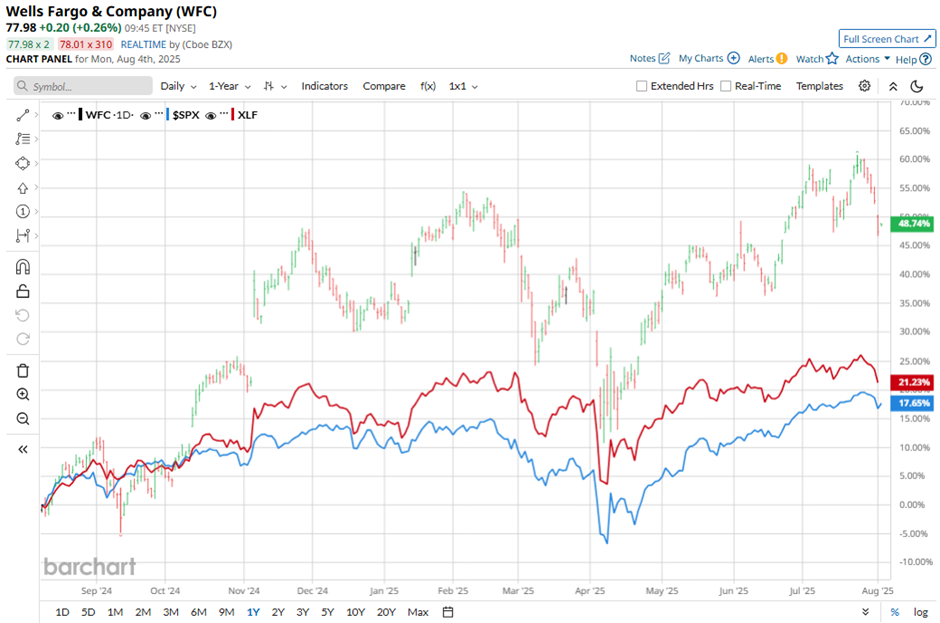Screen dimensions: 940x623
Task: Zoom out of the chart
Action: [x=22, y=419]
